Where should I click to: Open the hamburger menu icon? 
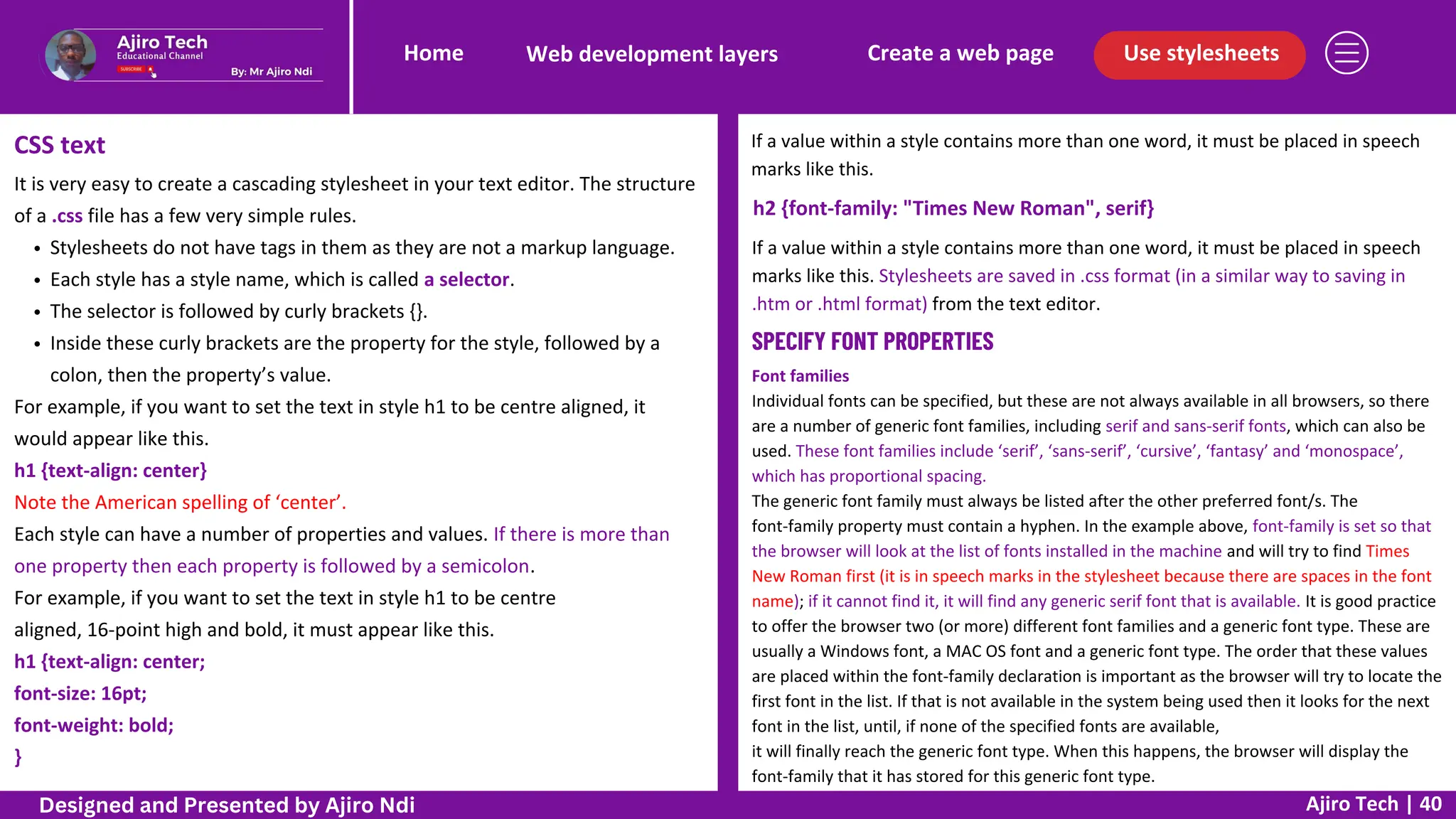coord(1347,53)
